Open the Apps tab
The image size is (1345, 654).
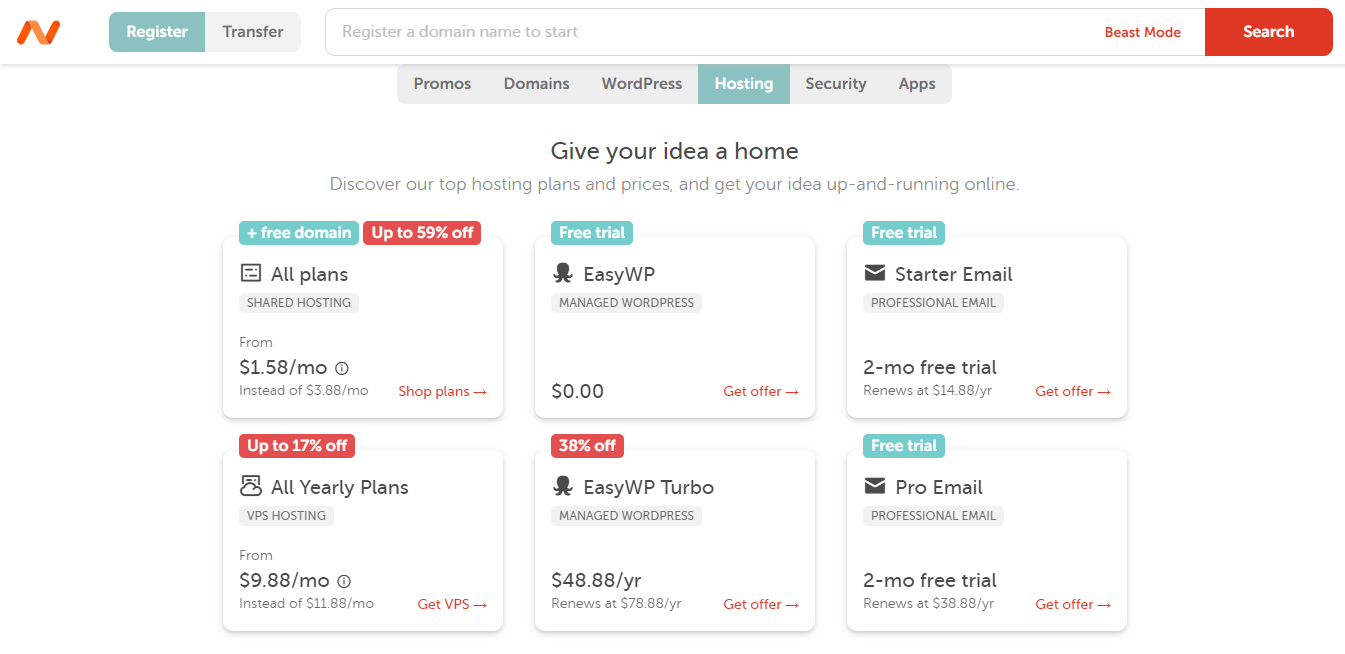point(916,84)
